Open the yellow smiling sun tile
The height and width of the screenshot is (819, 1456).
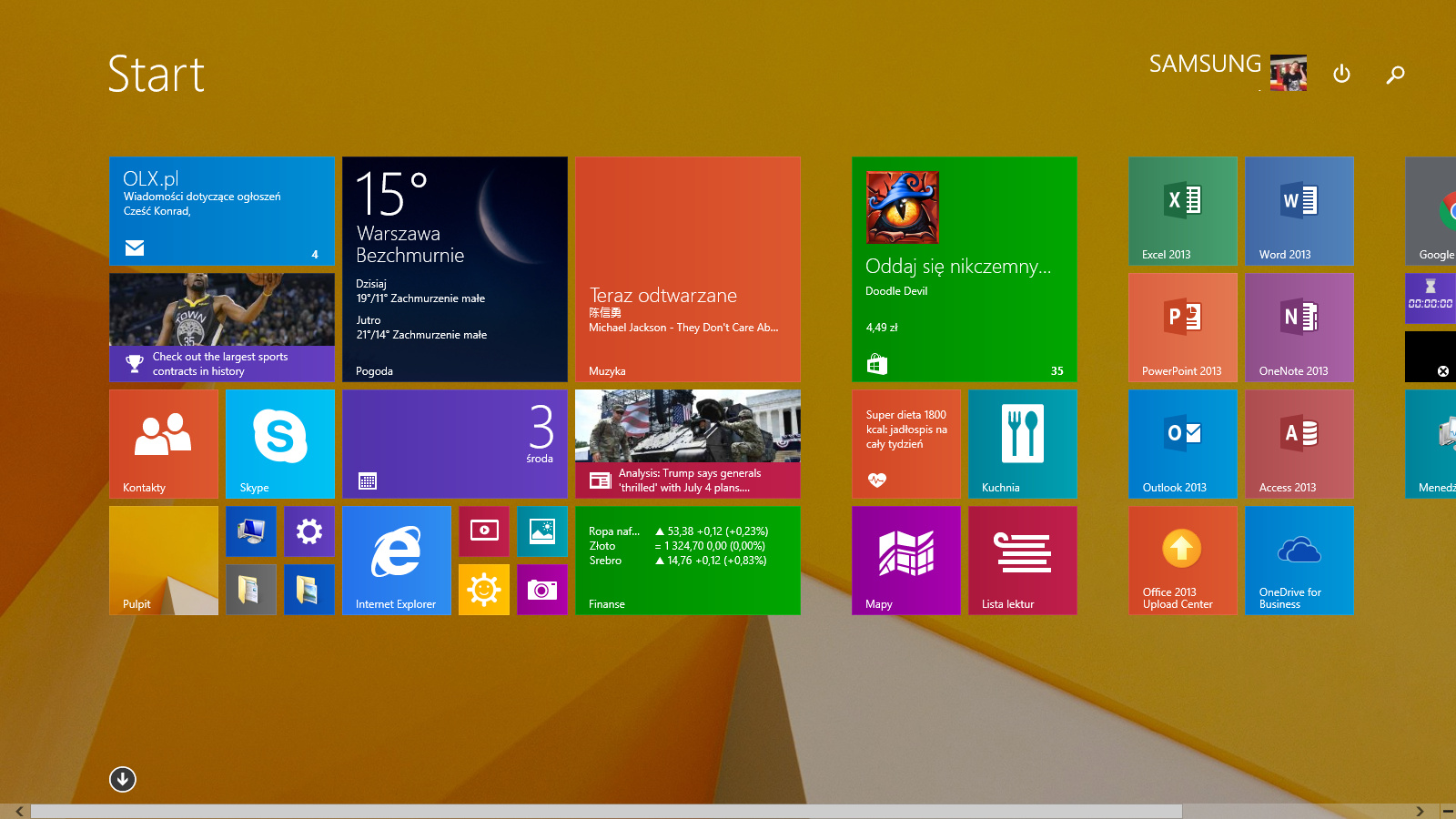484,590
